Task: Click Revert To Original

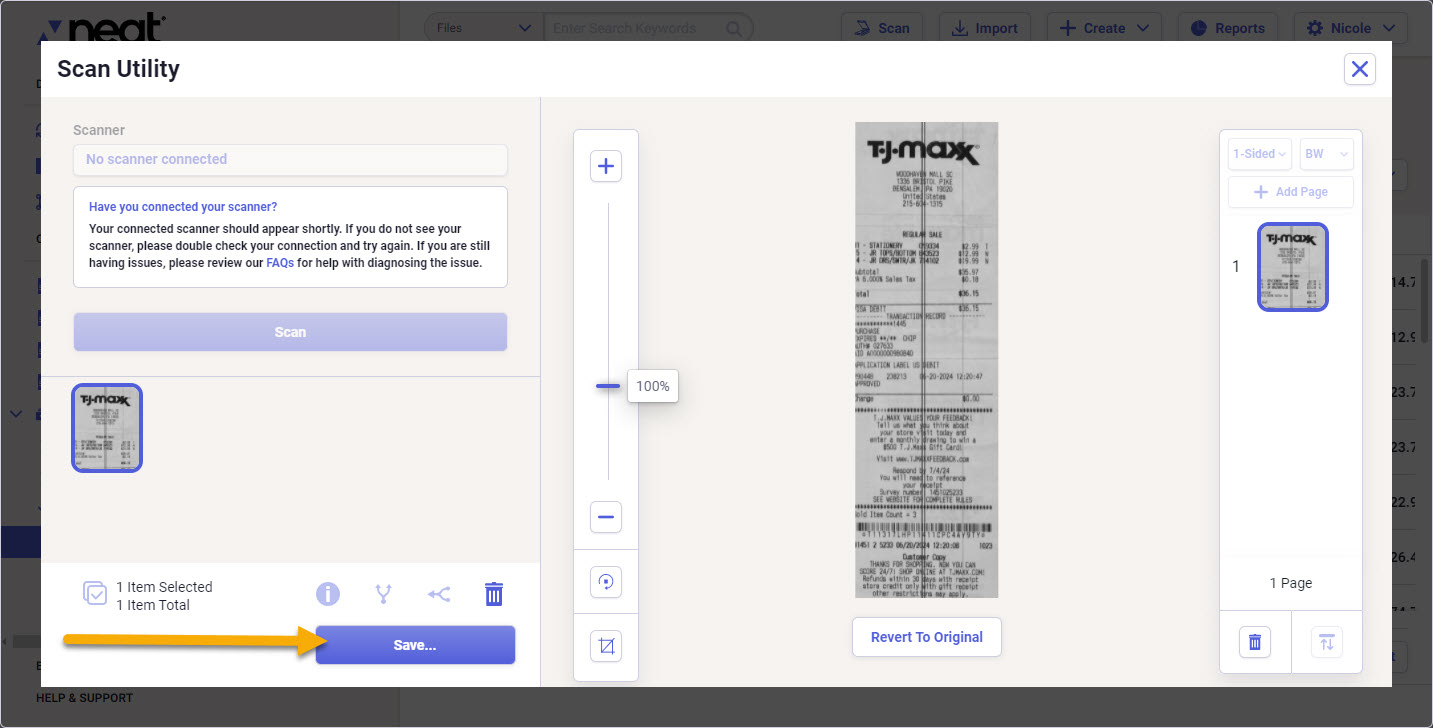Action: pos(926,637)
